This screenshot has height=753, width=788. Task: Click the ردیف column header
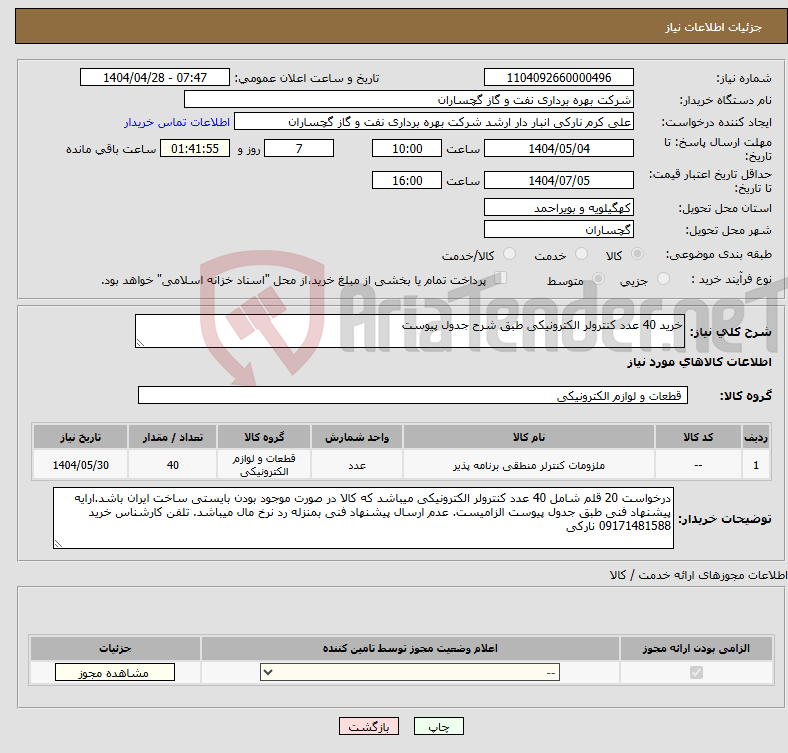point(756,437)
